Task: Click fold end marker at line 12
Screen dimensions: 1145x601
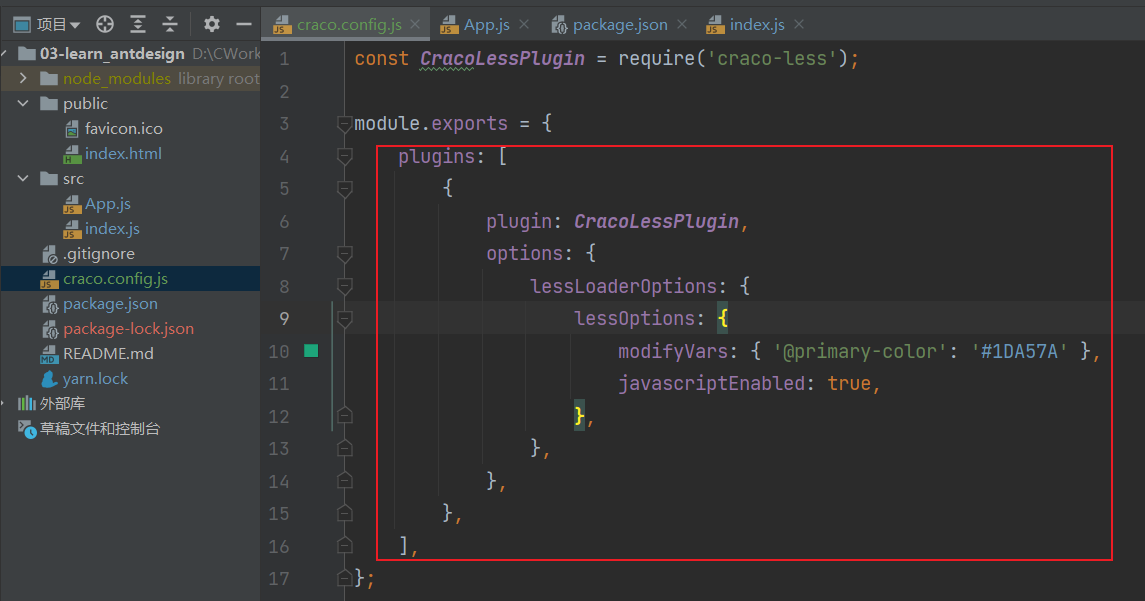Action: click(x=345, y=416)
